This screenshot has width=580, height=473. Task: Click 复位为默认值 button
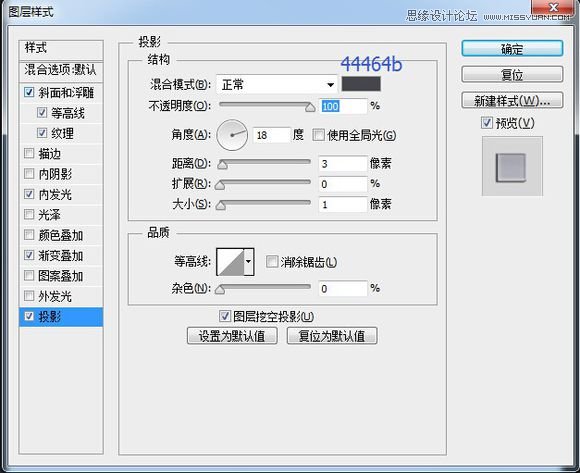[x=332, y=336]
